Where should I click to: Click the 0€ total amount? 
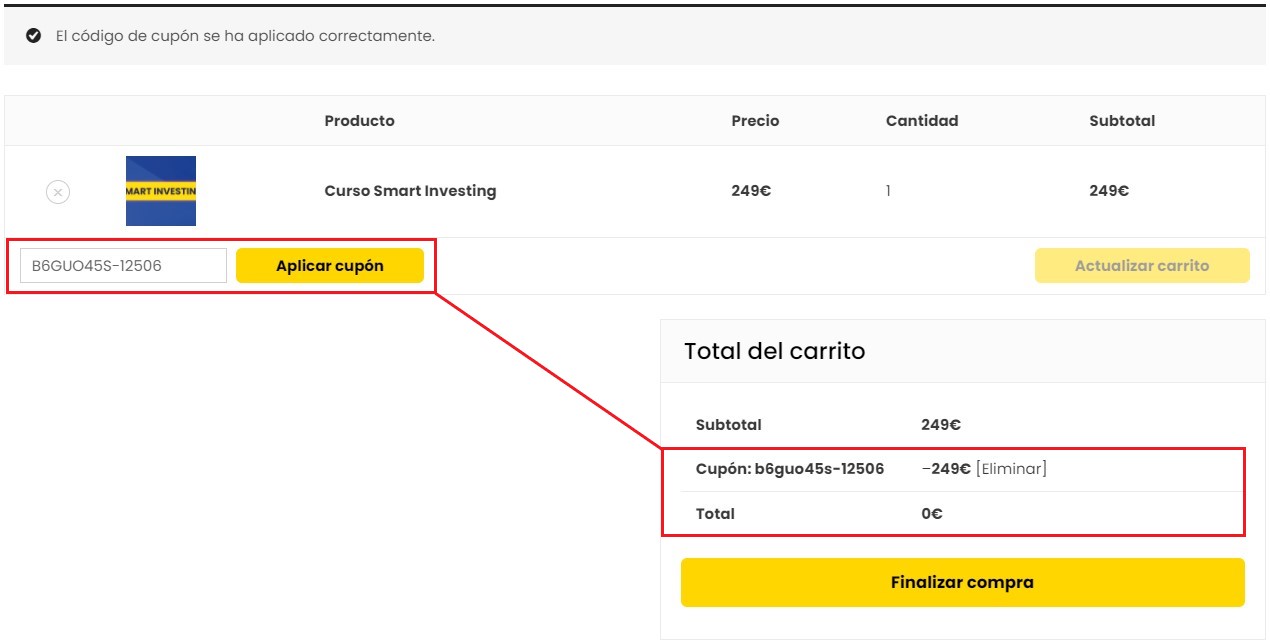click(932, 514)
